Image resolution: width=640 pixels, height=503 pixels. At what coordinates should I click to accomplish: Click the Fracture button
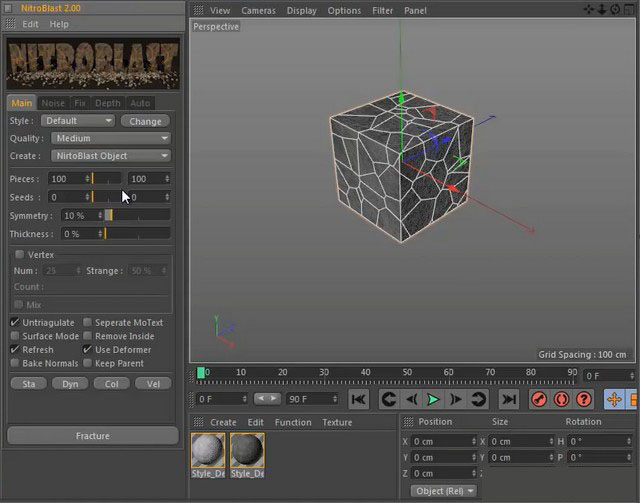(93, 436)
